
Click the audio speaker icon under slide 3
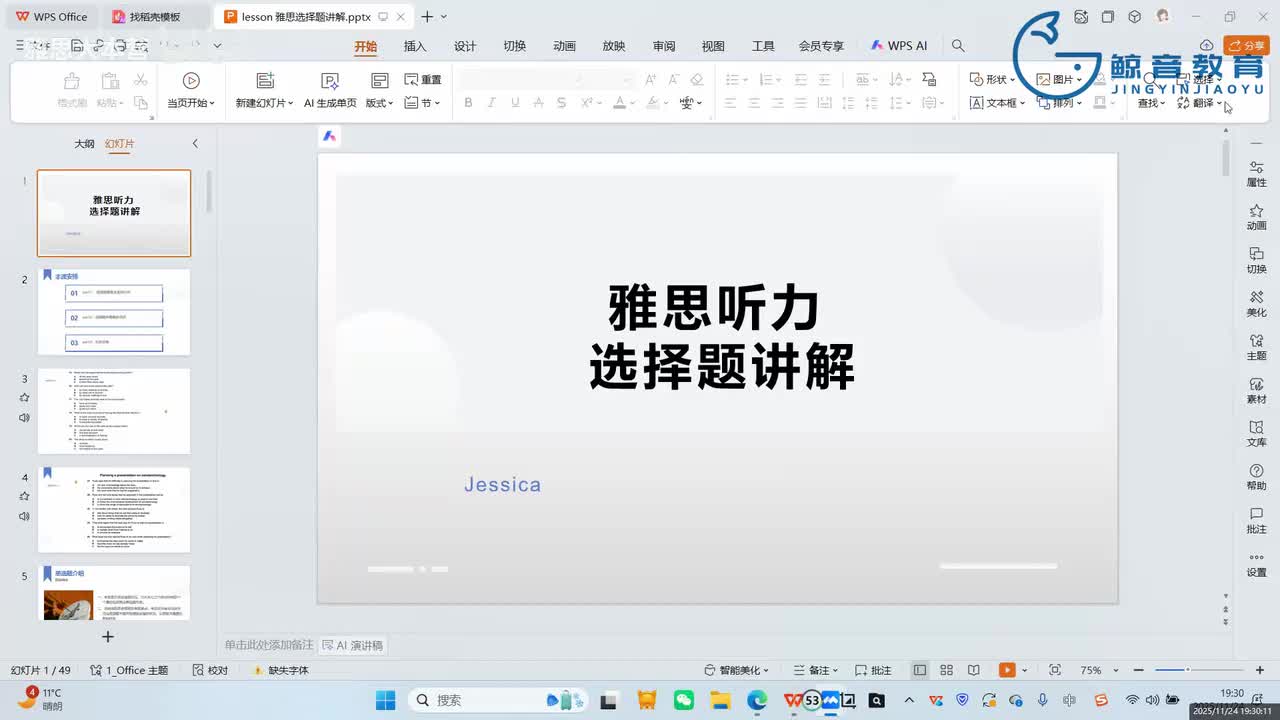24,417
